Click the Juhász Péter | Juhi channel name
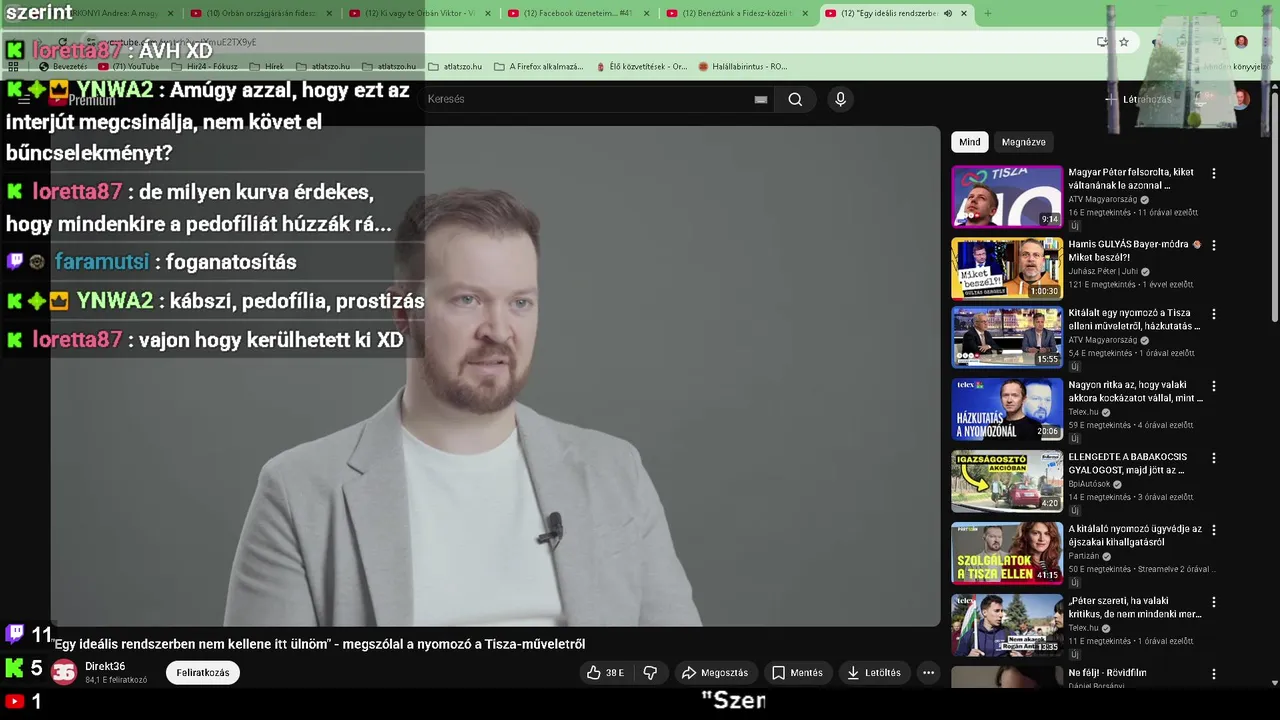The height and width of the screenshot is (720, 1280). pyautogui.click(x=1103, y=272)
